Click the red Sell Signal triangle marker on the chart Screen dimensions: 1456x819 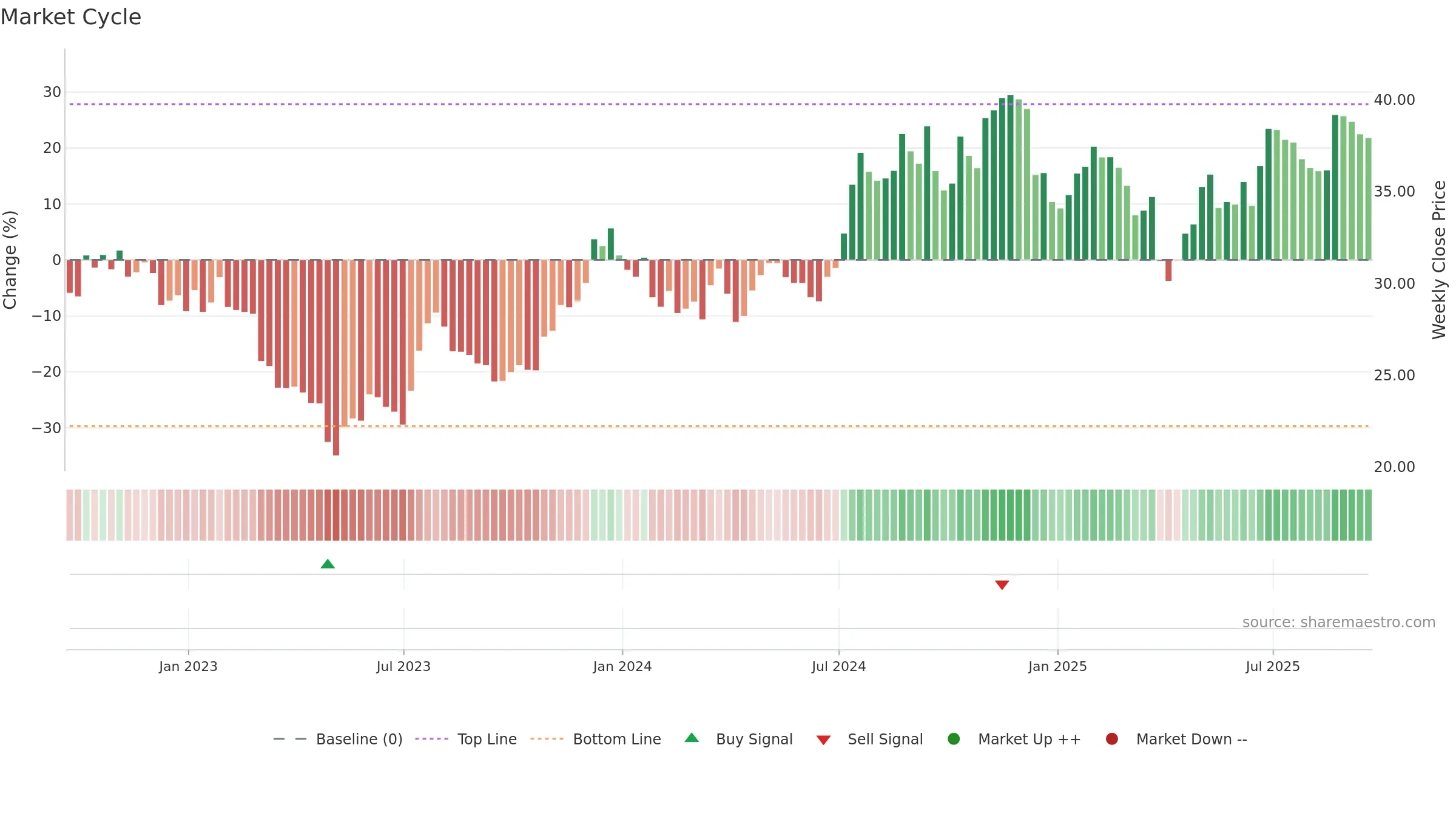(1002, 585)
